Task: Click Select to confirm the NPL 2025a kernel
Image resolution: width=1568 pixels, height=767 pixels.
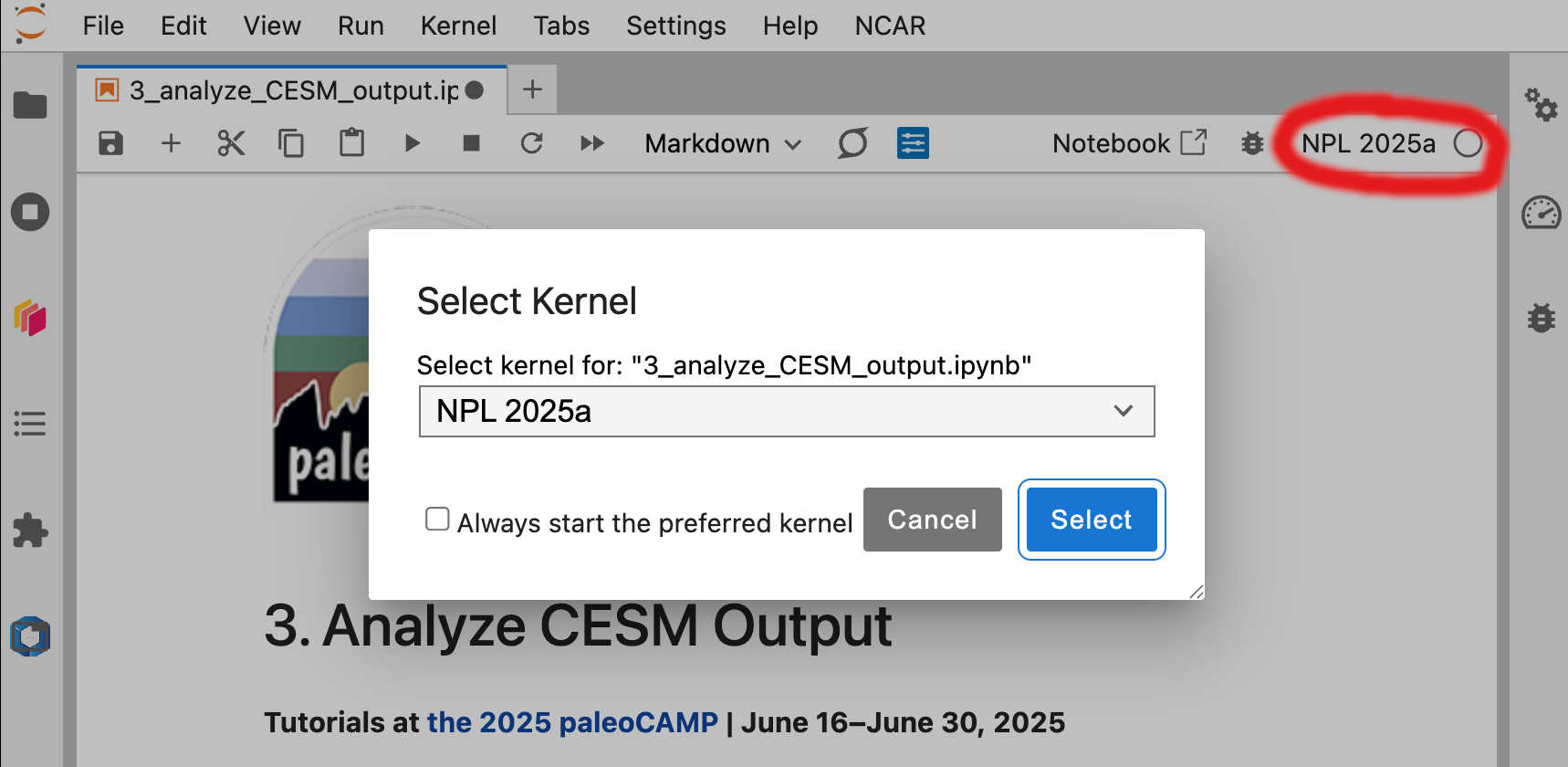Action: click(x=1092, y=520)
